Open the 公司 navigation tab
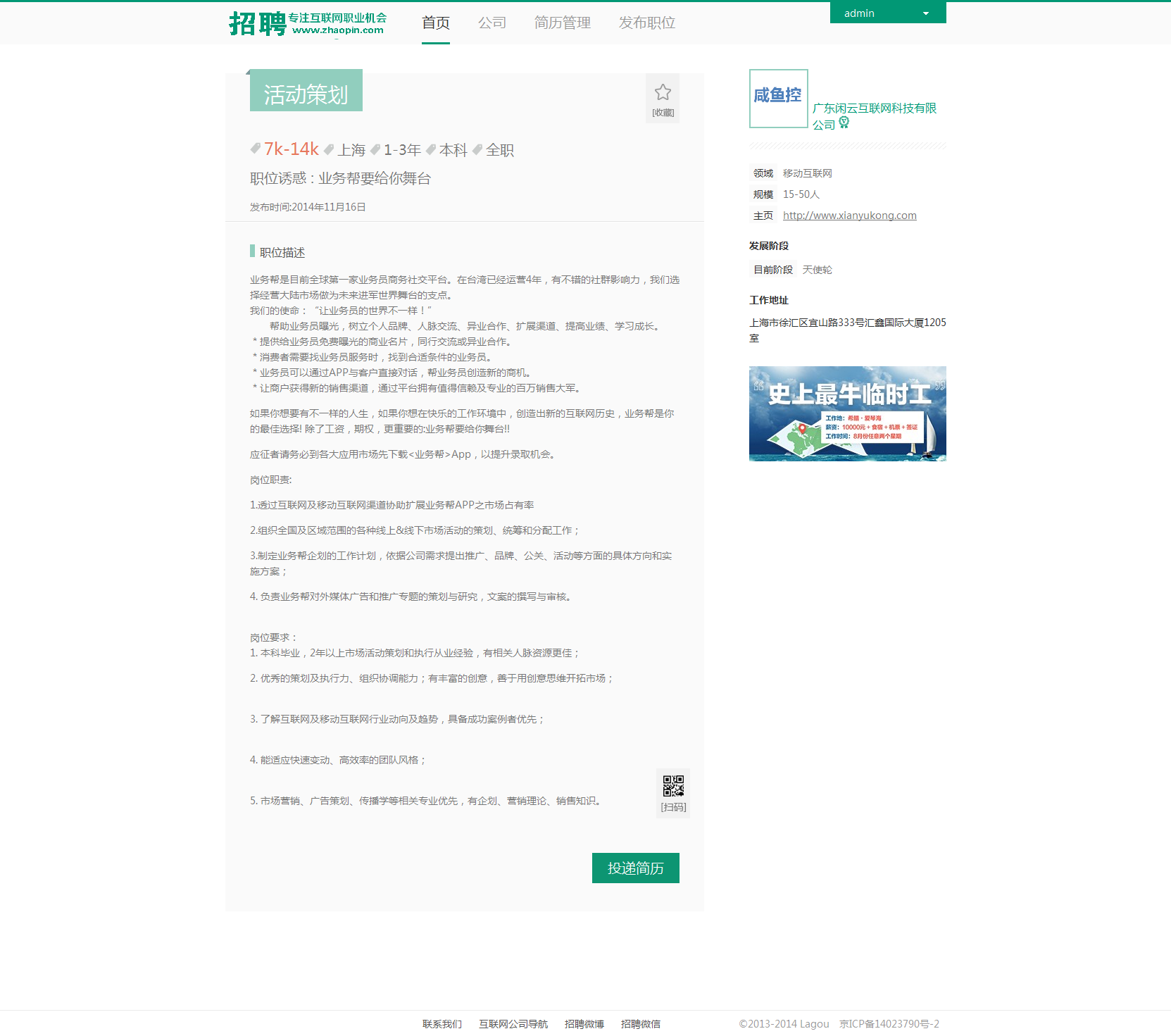Screen dimensions: 1171x1036 click(491, 23)
